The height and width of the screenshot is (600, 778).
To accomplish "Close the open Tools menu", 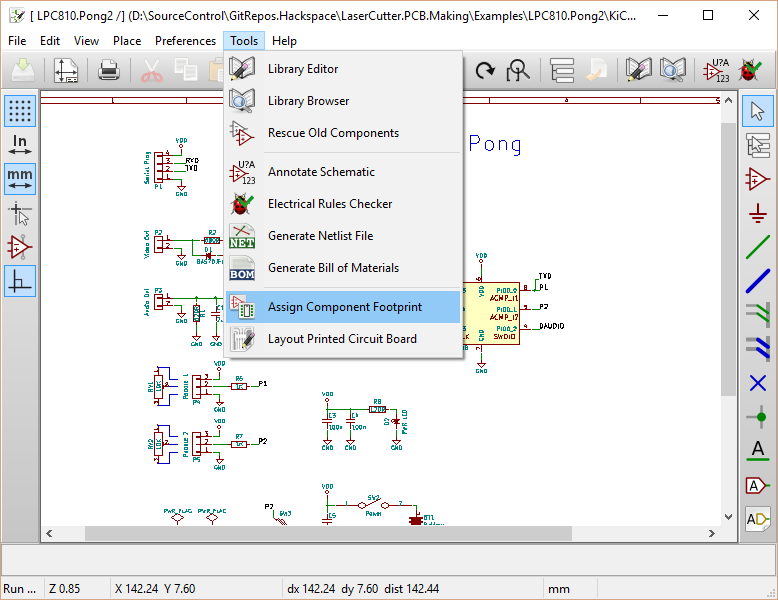I will [x=244, y=41].
